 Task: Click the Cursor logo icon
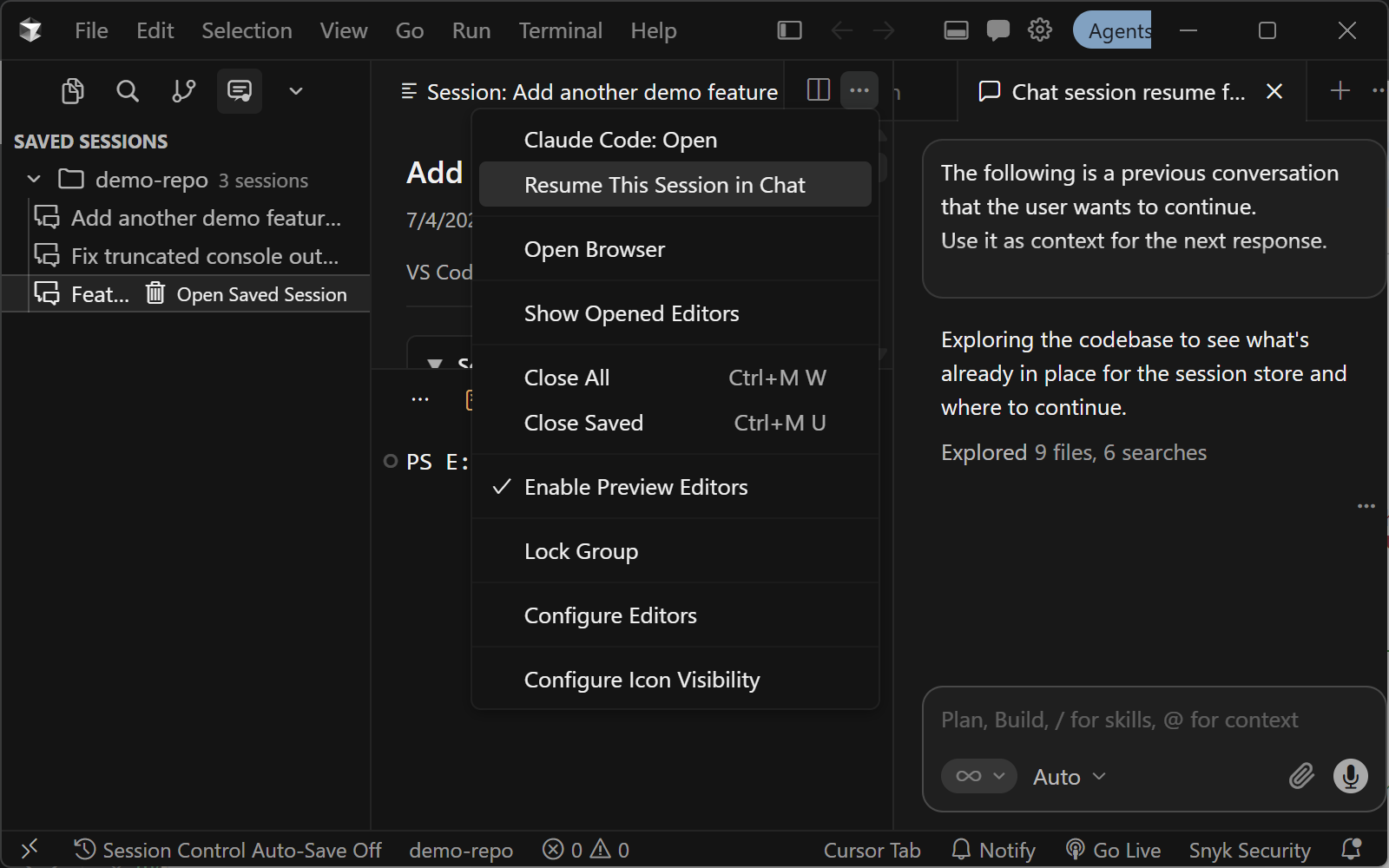[x=30, y=30]
